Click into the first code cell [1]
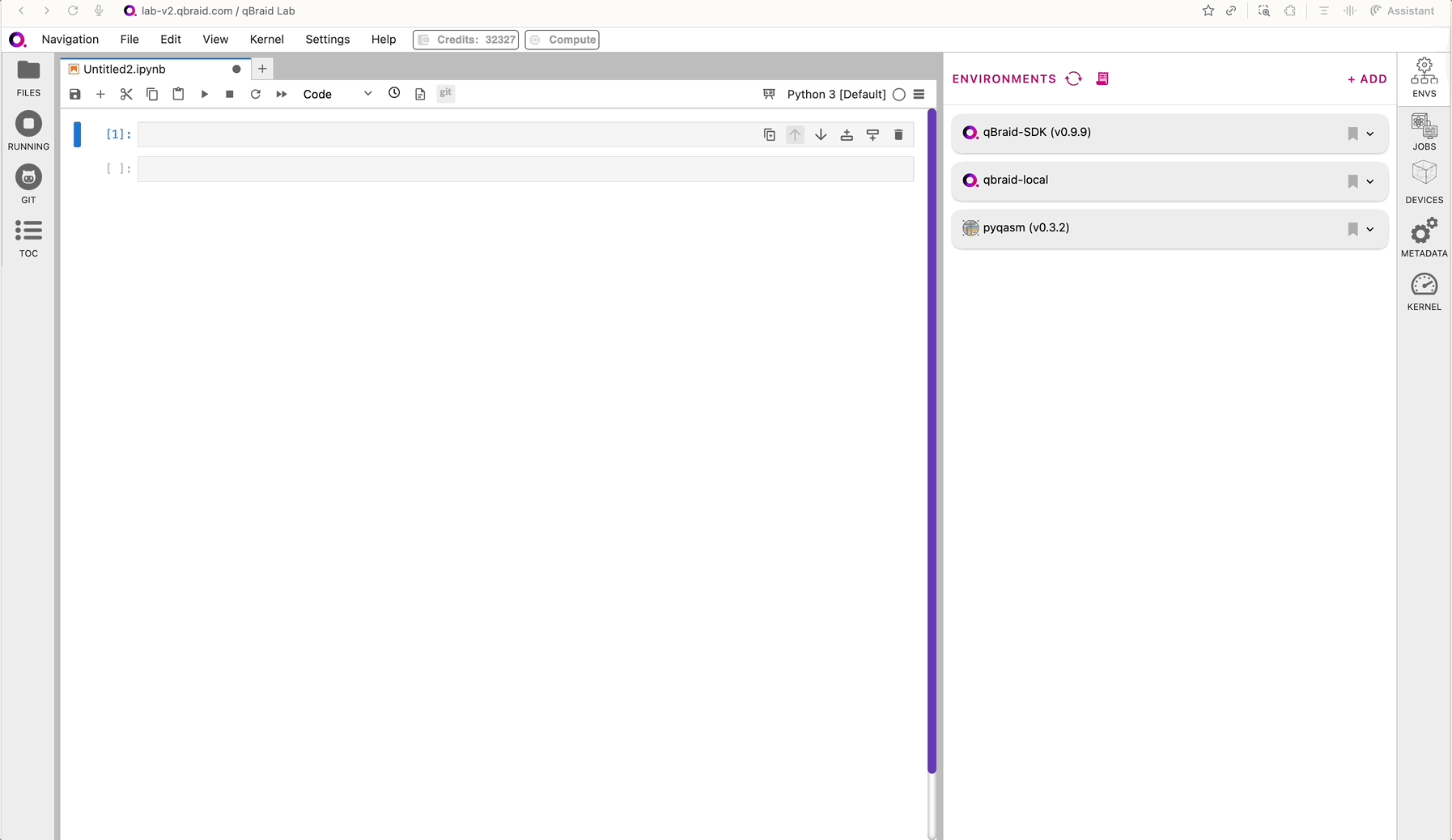1452x840 pixels. 526,134
